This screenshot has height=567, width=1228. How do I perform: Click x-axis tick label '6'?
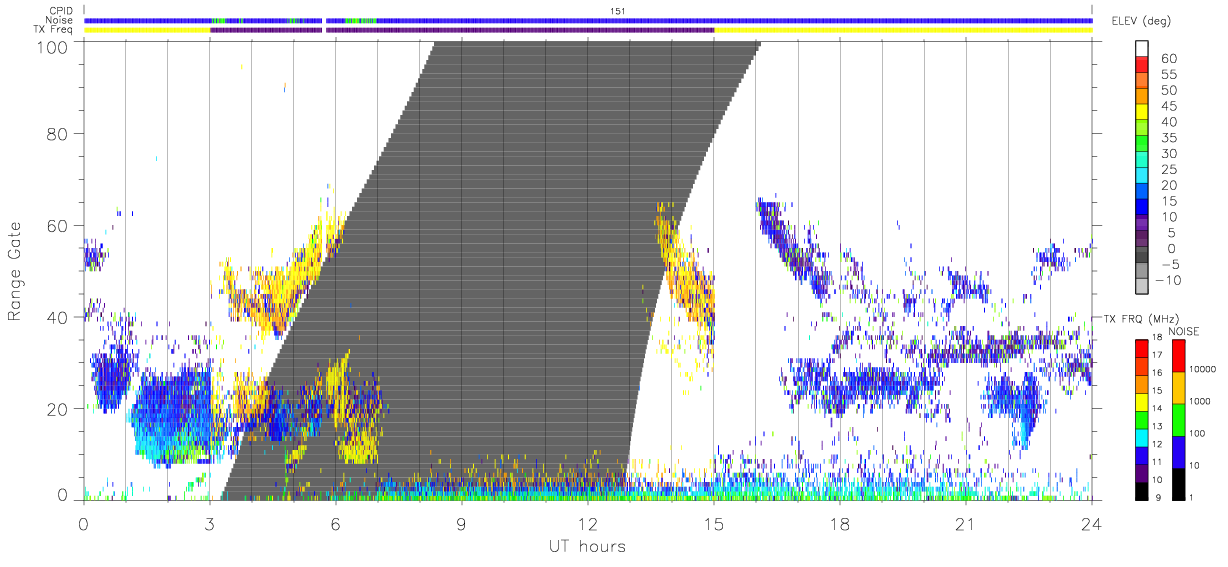click(x=335, y=522)
